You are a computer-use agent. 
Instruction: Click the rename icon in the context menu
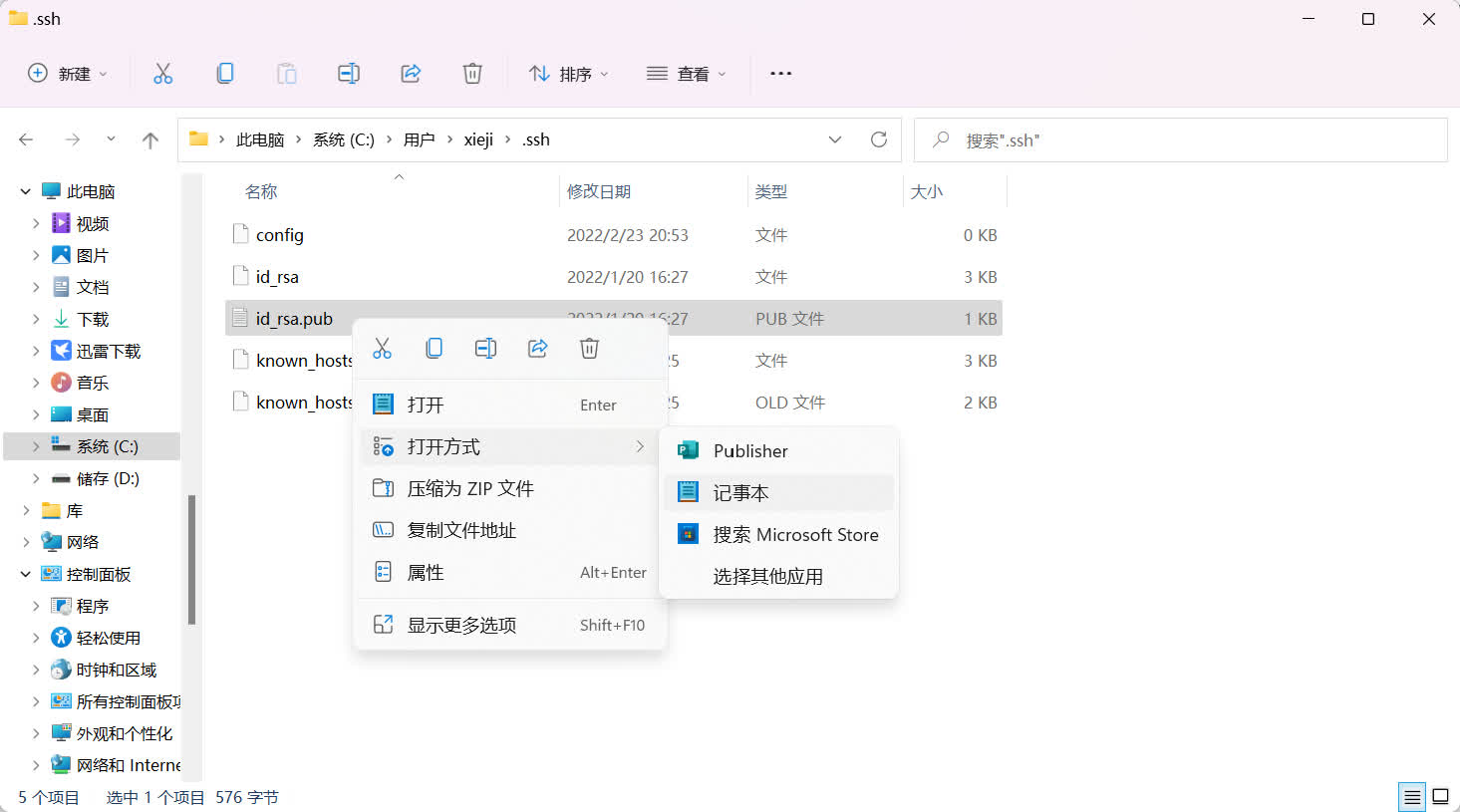pyautogui.click(x=486, y=349)
